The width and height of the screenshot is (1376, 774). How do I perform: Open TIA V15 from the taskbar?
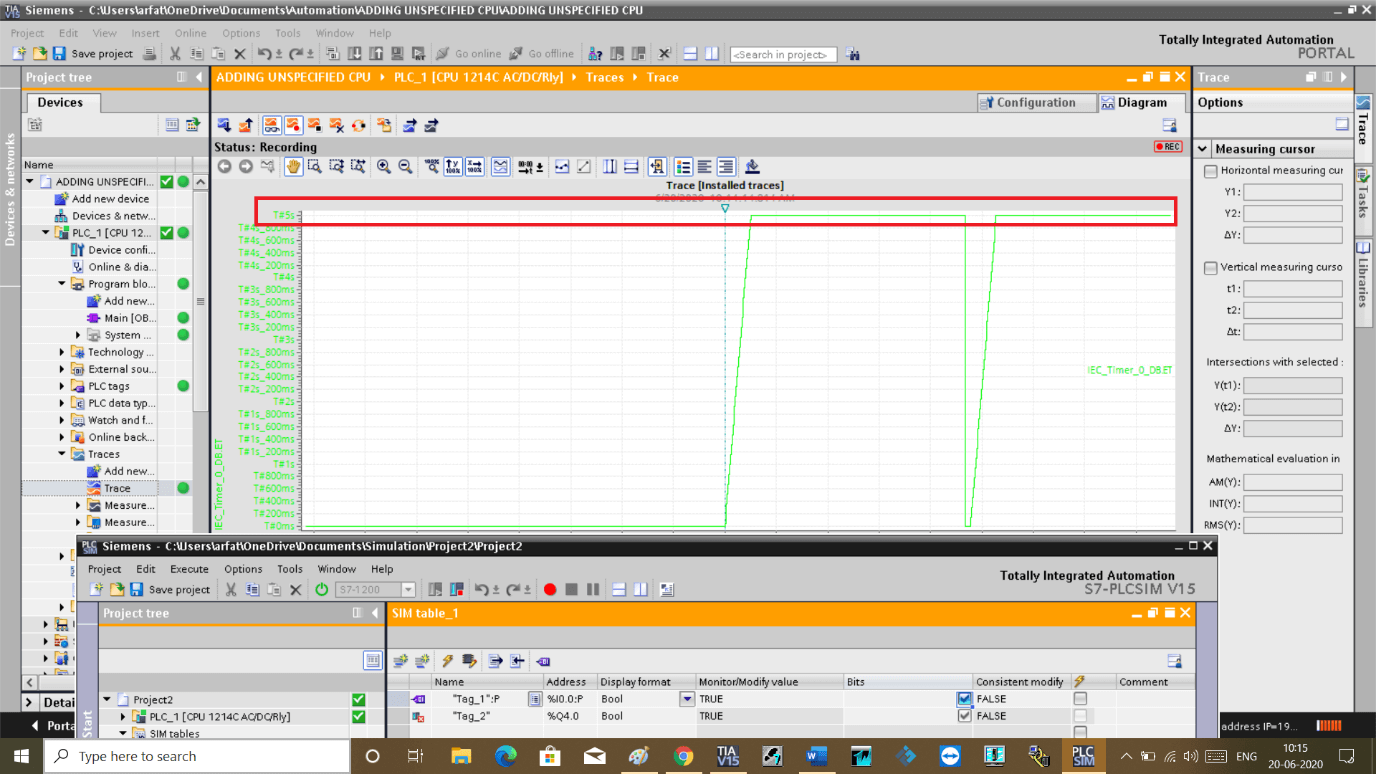click(x=727, y=756)
